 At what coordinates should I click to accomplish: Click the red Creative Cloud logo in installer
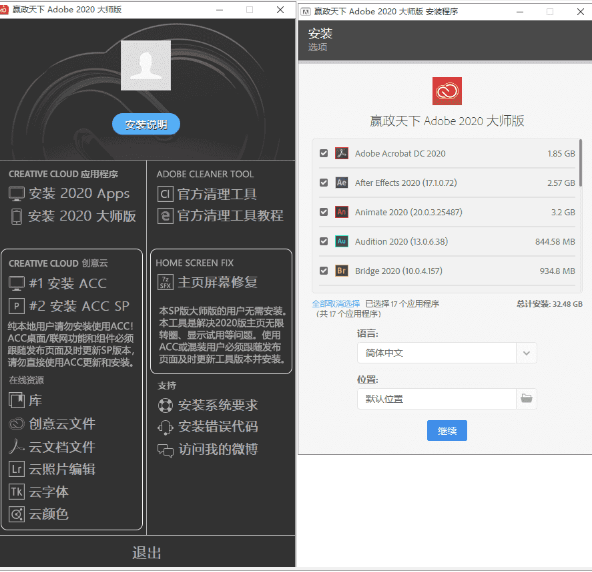pyautogui.click(x=447, y=91)
